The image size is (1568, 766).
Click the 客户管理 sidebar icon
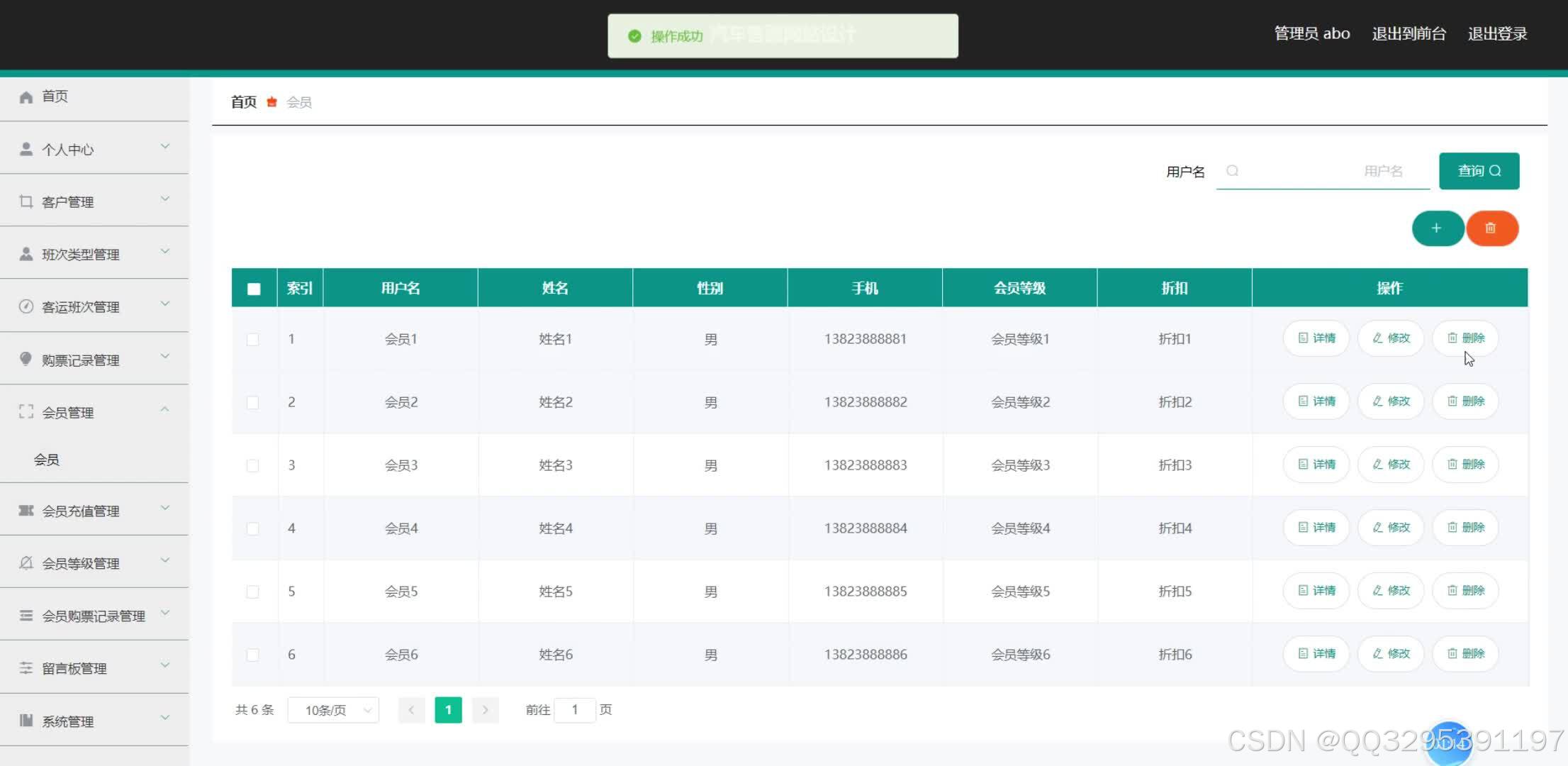coord(26,202)
